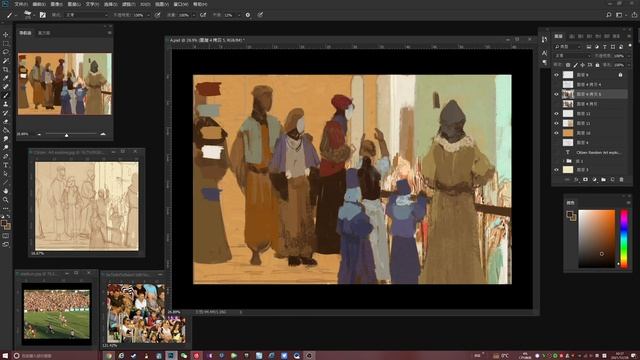The width and height of the screenshot is (640, 360).
Task: Select the Lasso tool
Action: point(6,52)
